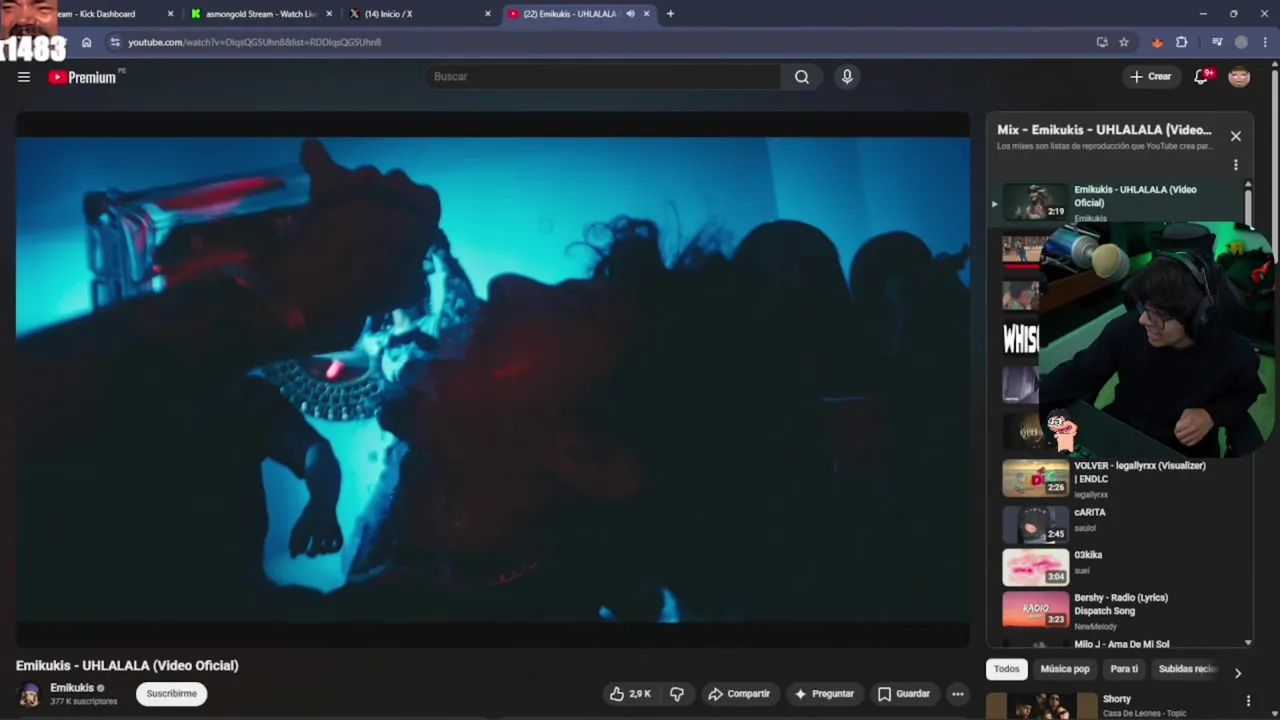Select the Para ti filter chip

click(1124, 669)
